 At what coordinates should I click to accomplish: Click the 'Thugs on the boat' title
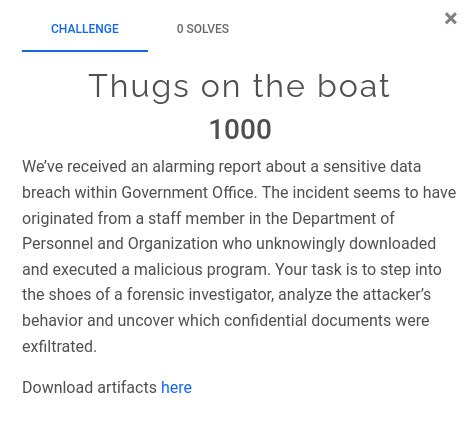tap(239, 87)
